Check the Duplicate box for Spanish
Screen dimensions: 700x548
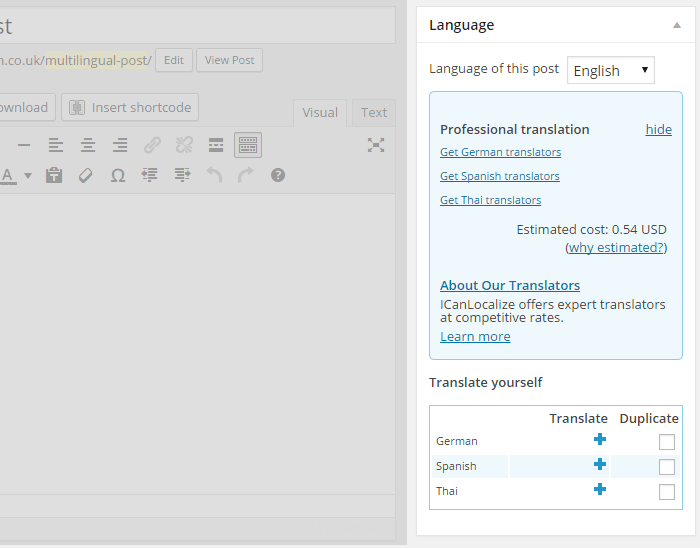tap(667, 467)
